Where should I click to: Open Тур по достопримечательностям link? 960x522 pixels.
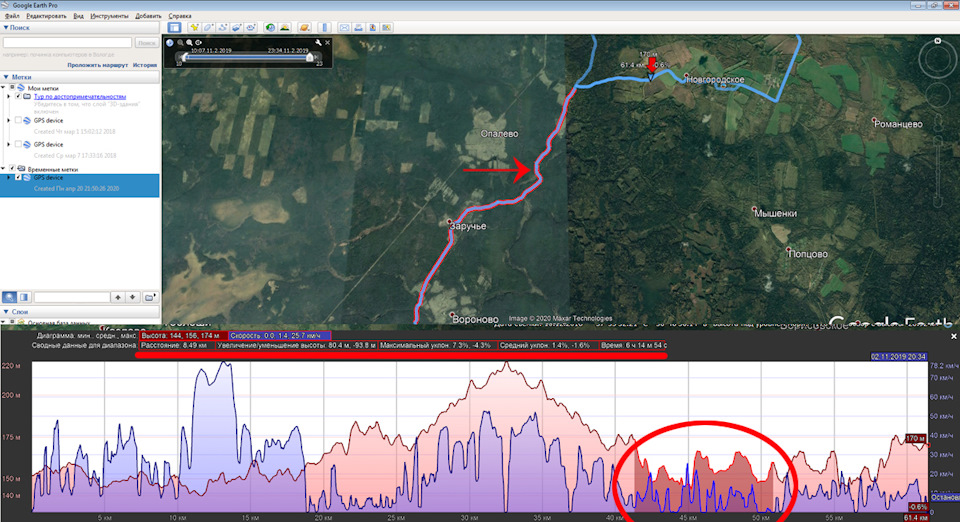(x=80, y=97)
